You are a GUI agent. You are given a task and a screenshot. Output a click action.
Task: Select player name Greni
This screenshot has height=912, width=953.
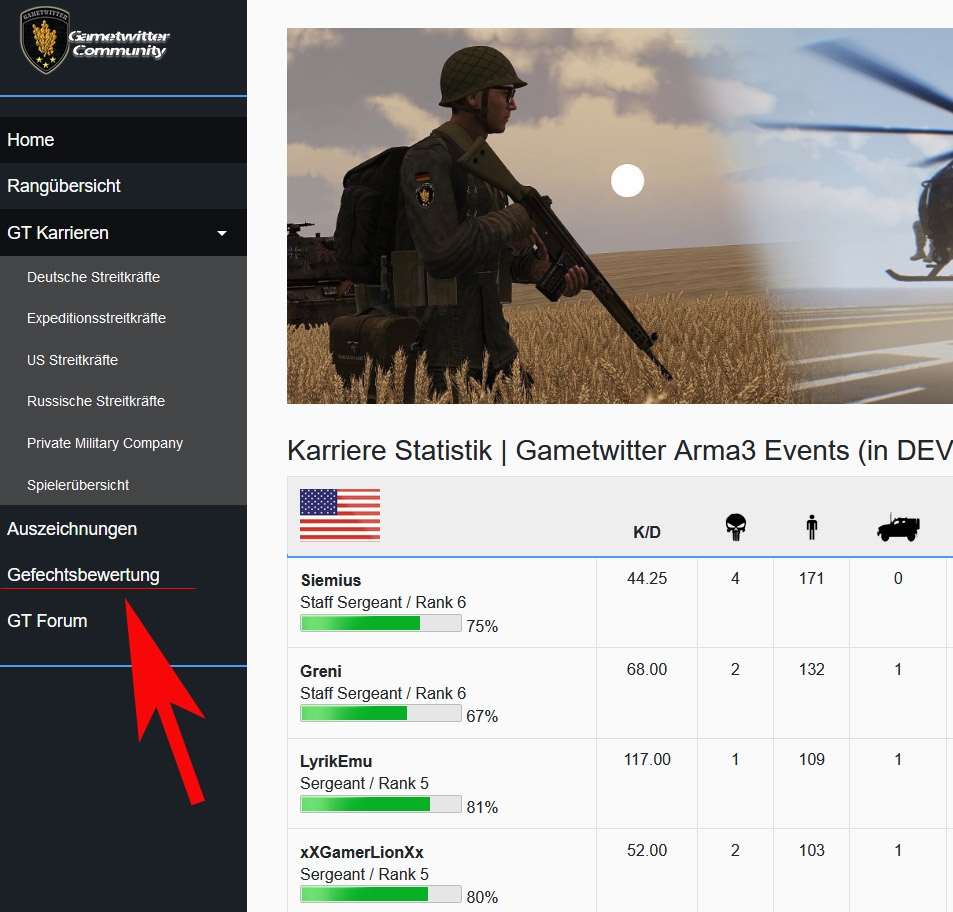tap(321, 671)
